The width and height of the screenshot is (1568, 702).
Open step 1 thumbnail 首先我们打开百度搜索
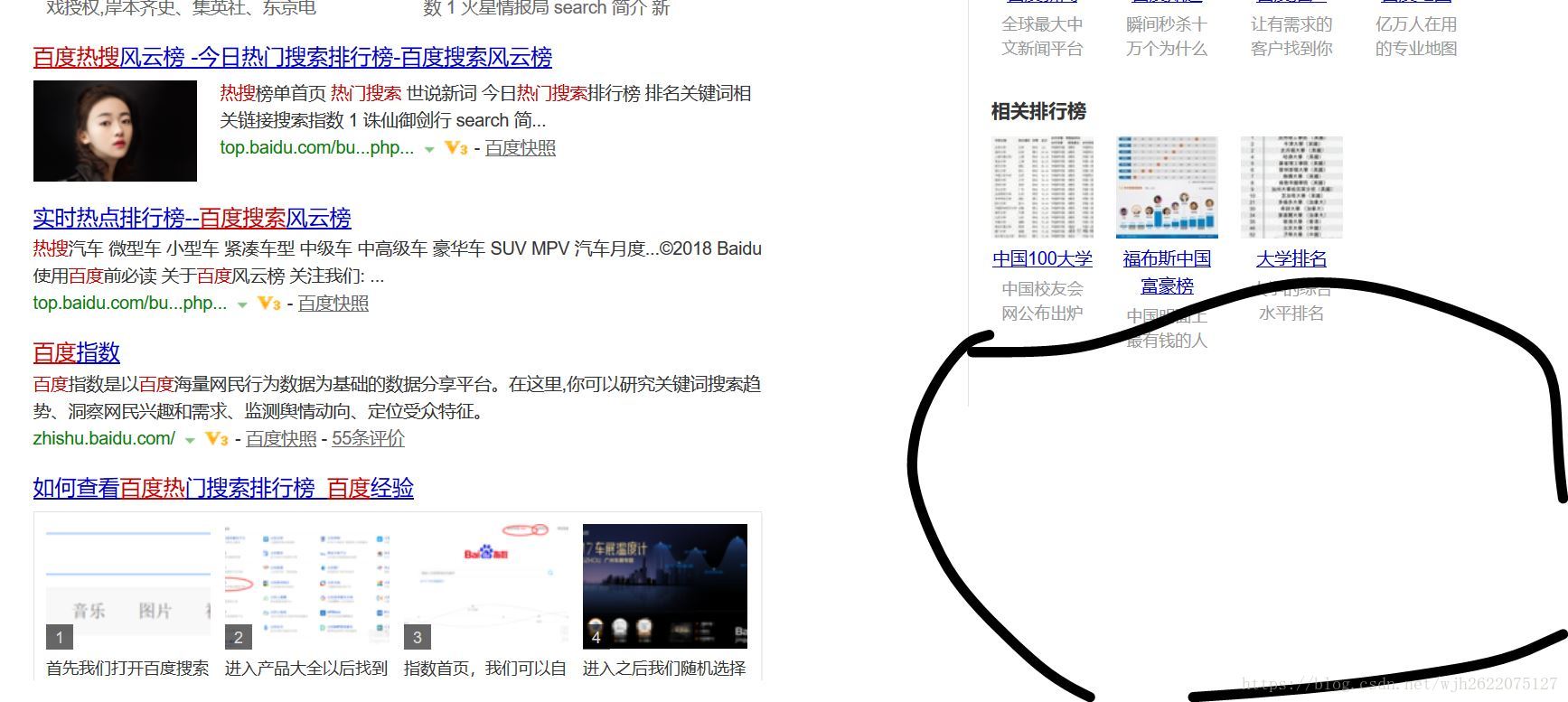pos(127,585)
